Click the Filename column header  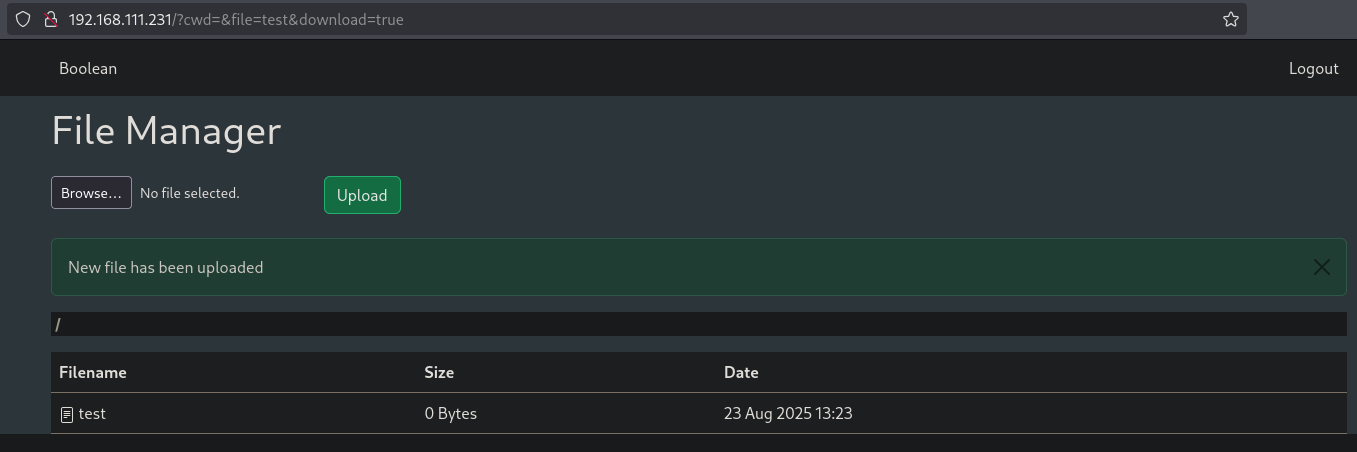[x=93, y=372]
